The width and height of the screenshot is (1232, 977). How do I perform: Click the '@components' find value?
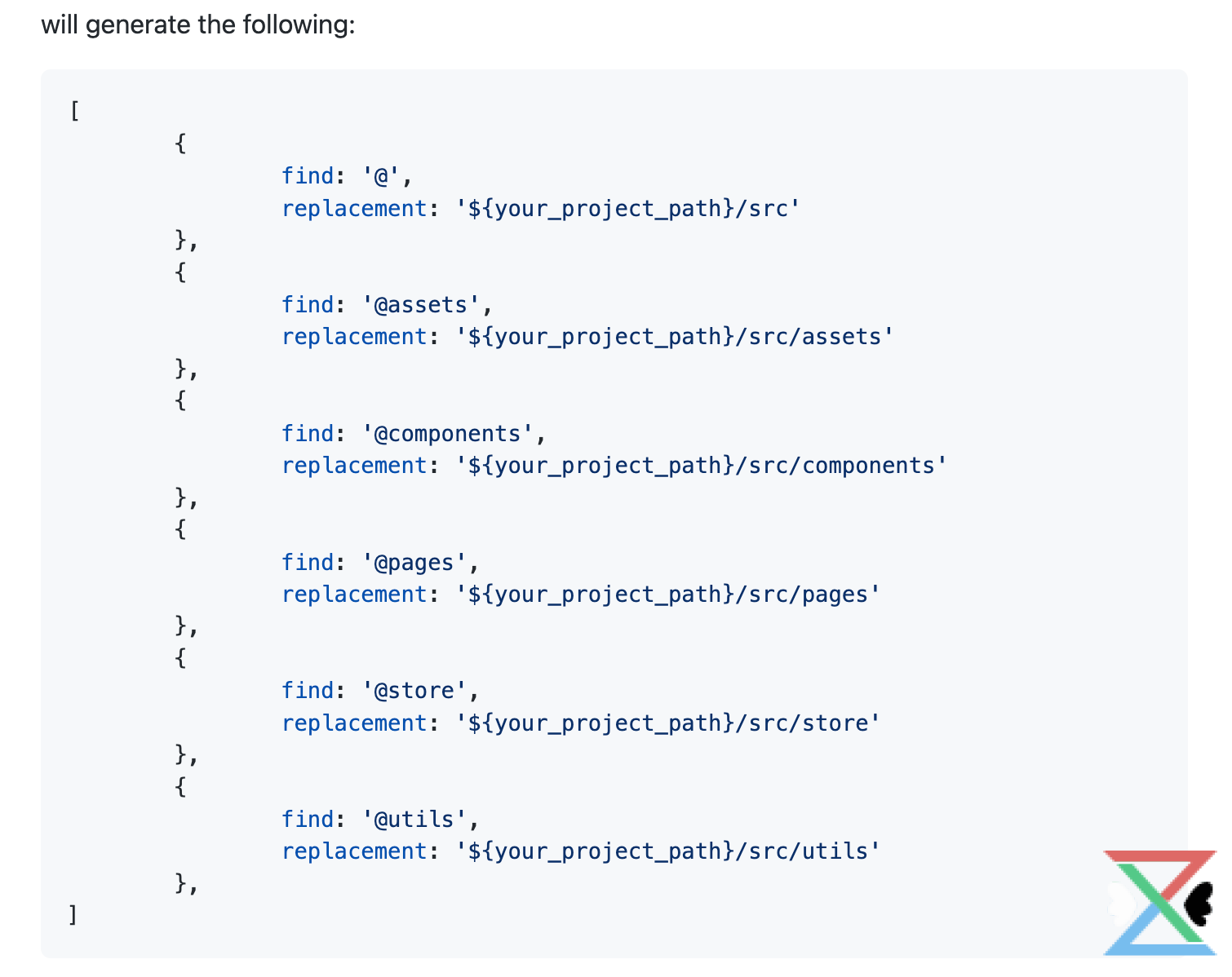(447, 434)
